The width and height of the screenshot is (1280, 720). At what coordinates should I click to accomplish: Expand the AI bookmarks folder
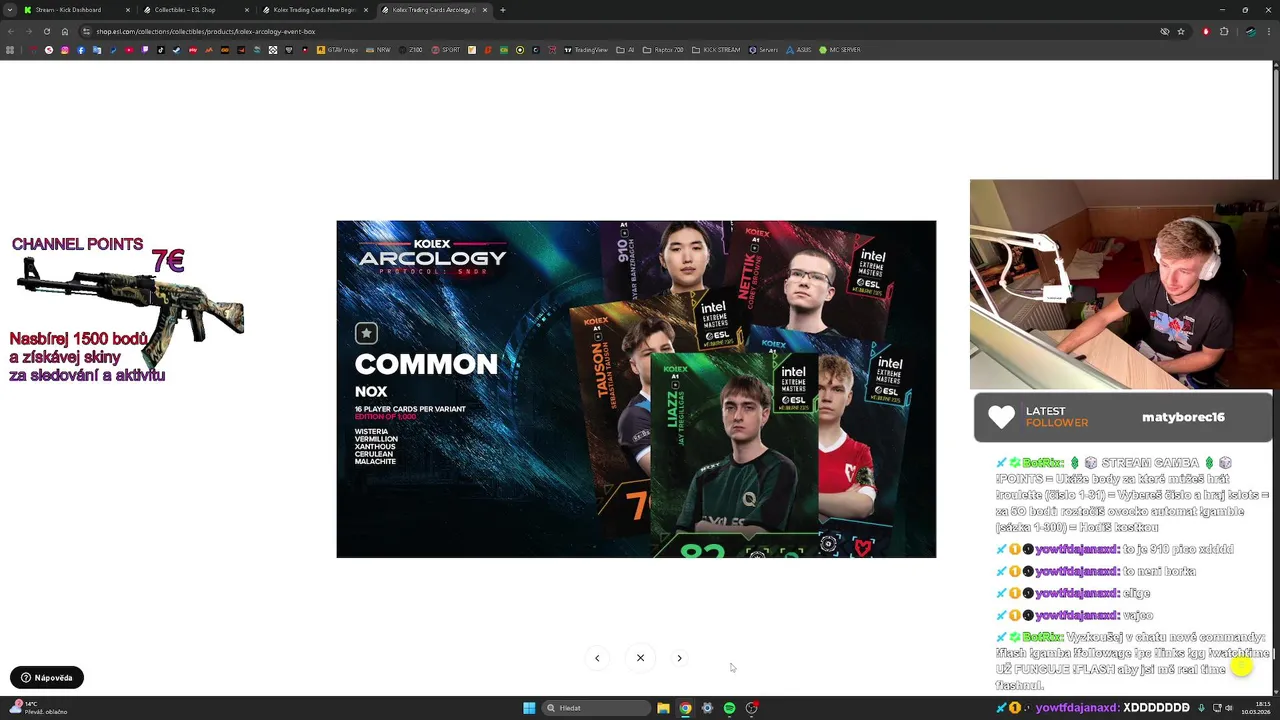tap(625, 50)
